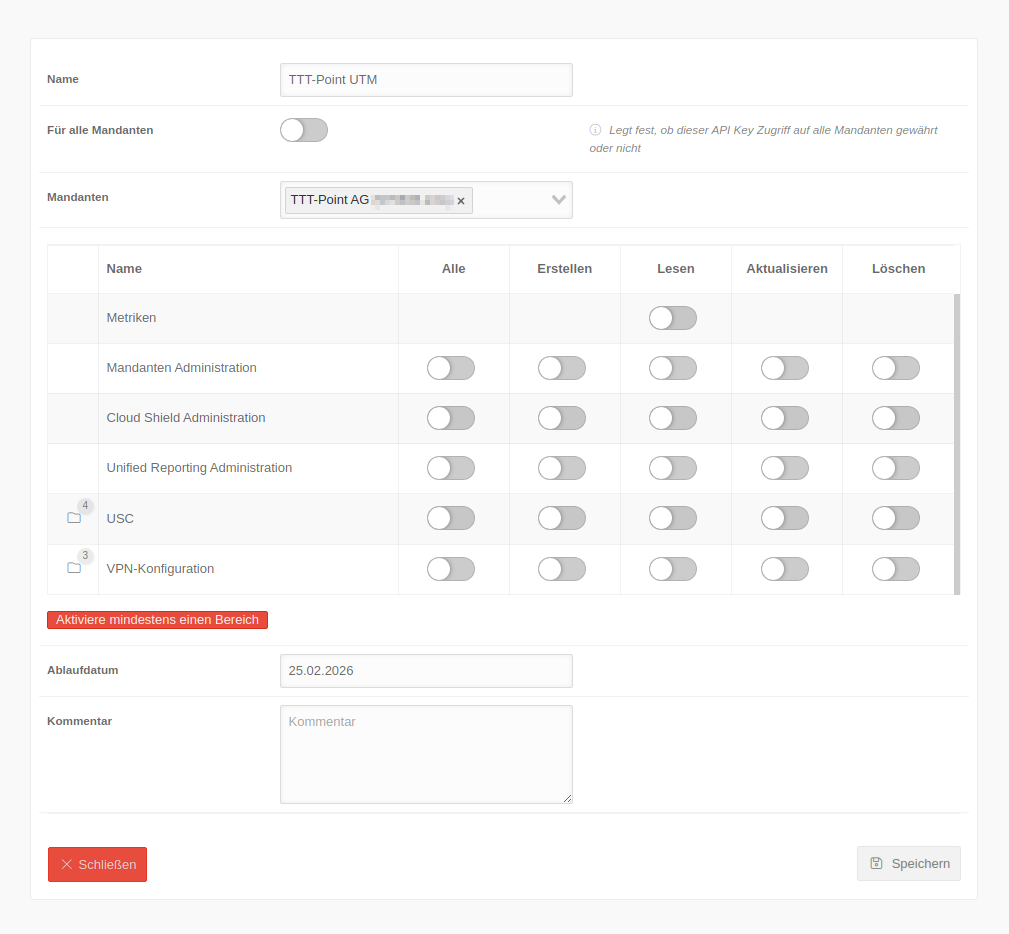Enable Alle for Mandanten Administration
Image resolution: width=1009 pixels, height=934 pixels.
[451, 368]
